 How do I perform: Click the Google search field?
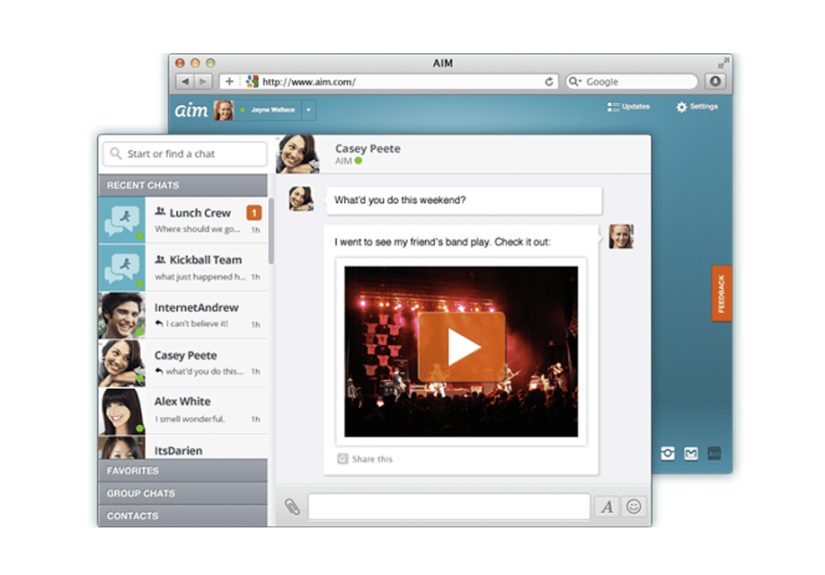pyautogui.click(x=631, y=82)
